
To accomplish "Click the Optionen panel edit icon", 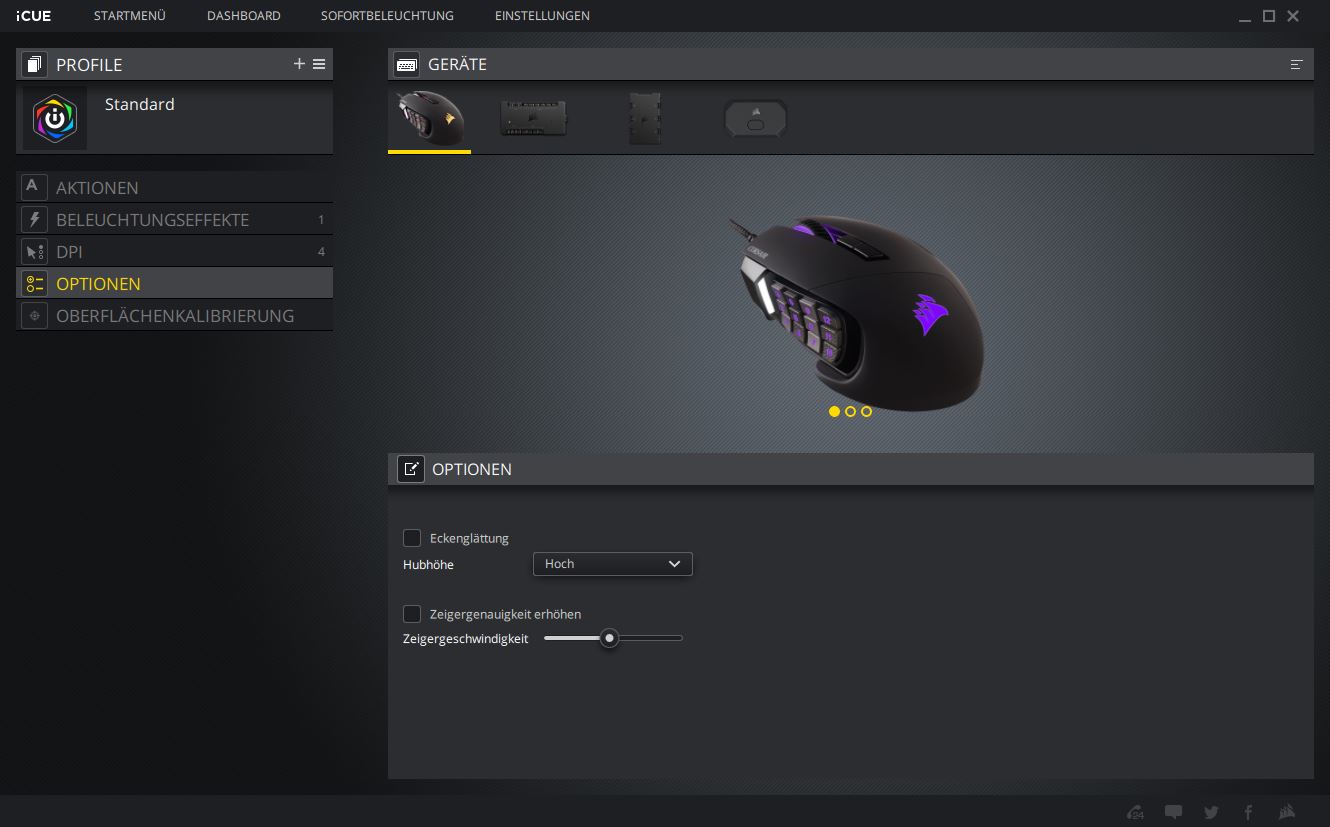I will [411, 469].
